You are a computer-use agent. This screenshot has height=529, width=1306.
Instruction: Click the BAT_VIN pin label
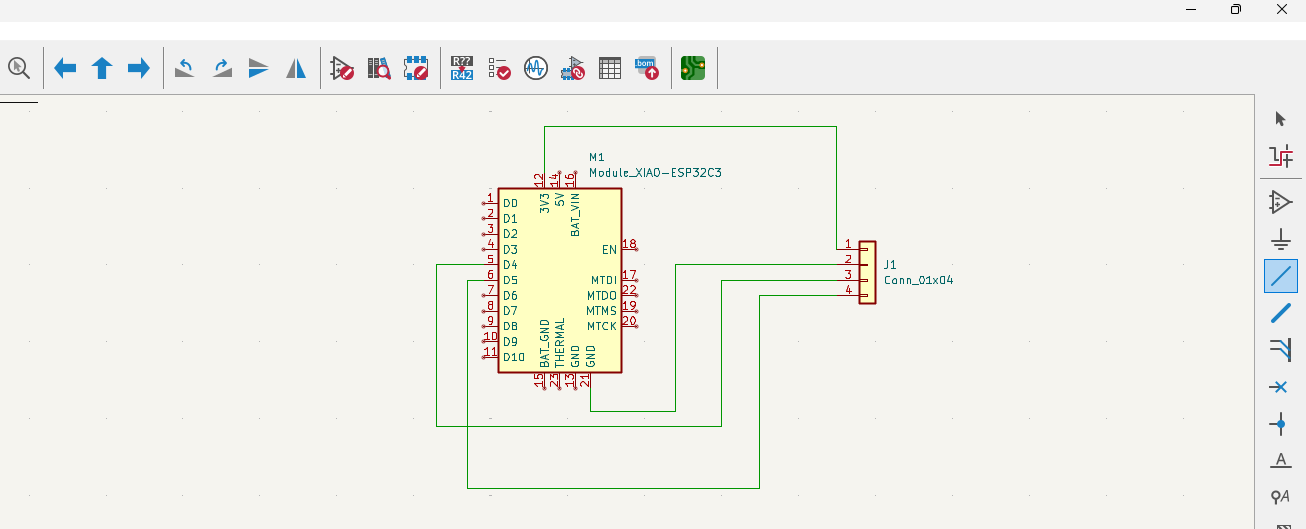[575, 215]
